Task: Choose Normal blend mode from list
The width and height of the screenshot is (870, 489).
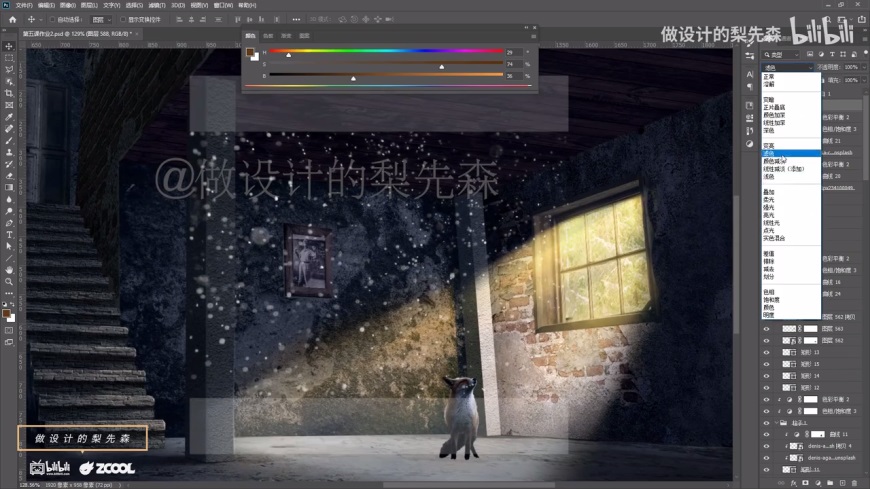Action: [768, 77]
